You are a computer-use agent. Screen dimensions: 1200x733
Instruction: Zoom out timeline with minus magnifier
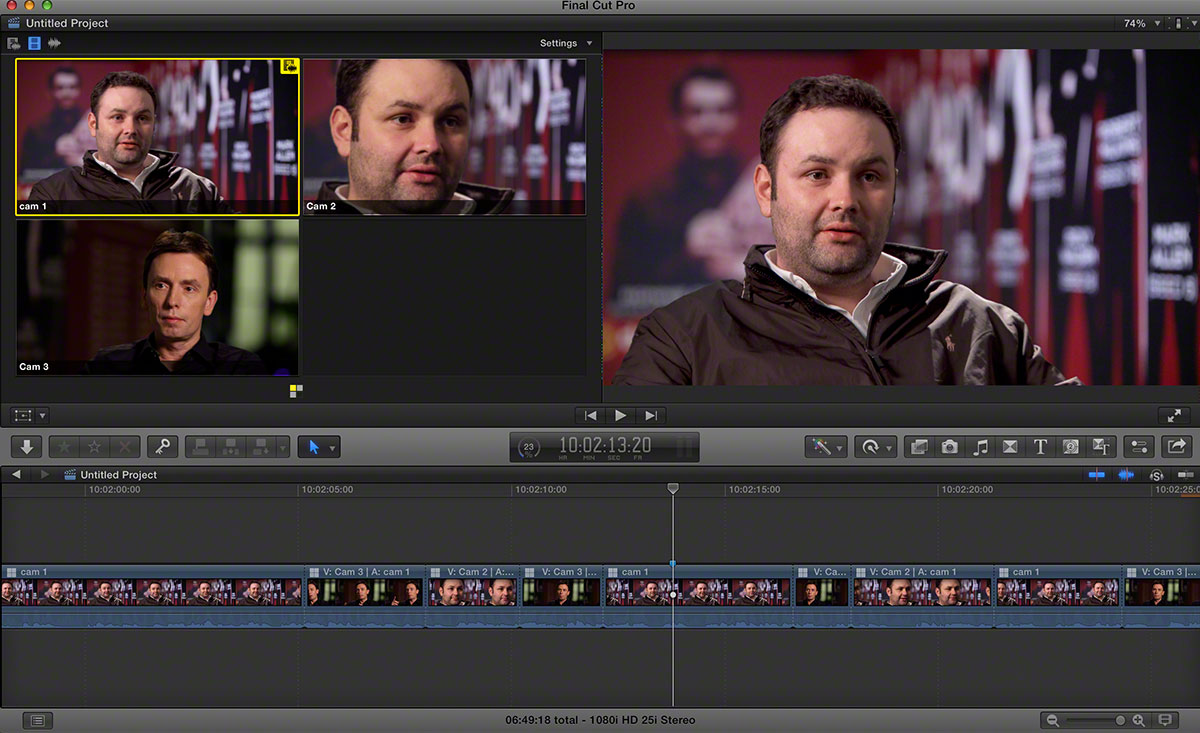(1052, 720)
